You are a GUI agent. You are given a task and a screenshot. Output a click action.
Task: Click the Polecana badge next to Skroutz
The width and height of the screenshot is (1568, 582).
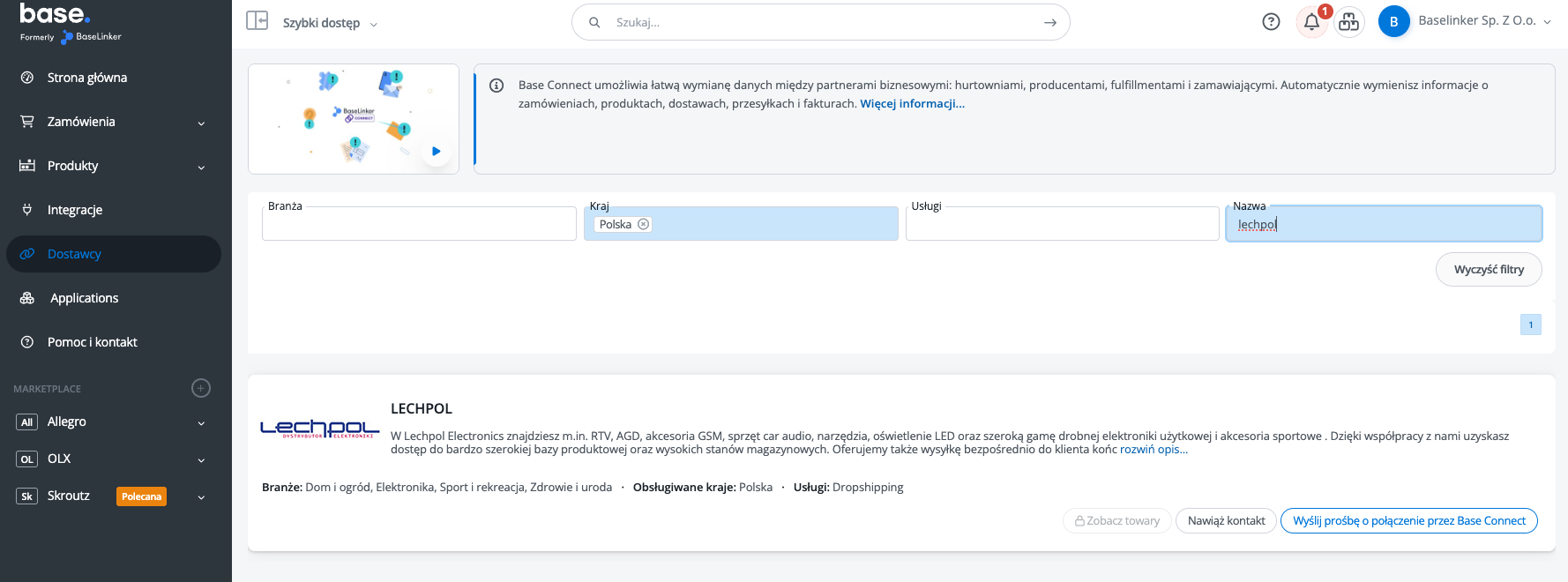tap(142, 496)
